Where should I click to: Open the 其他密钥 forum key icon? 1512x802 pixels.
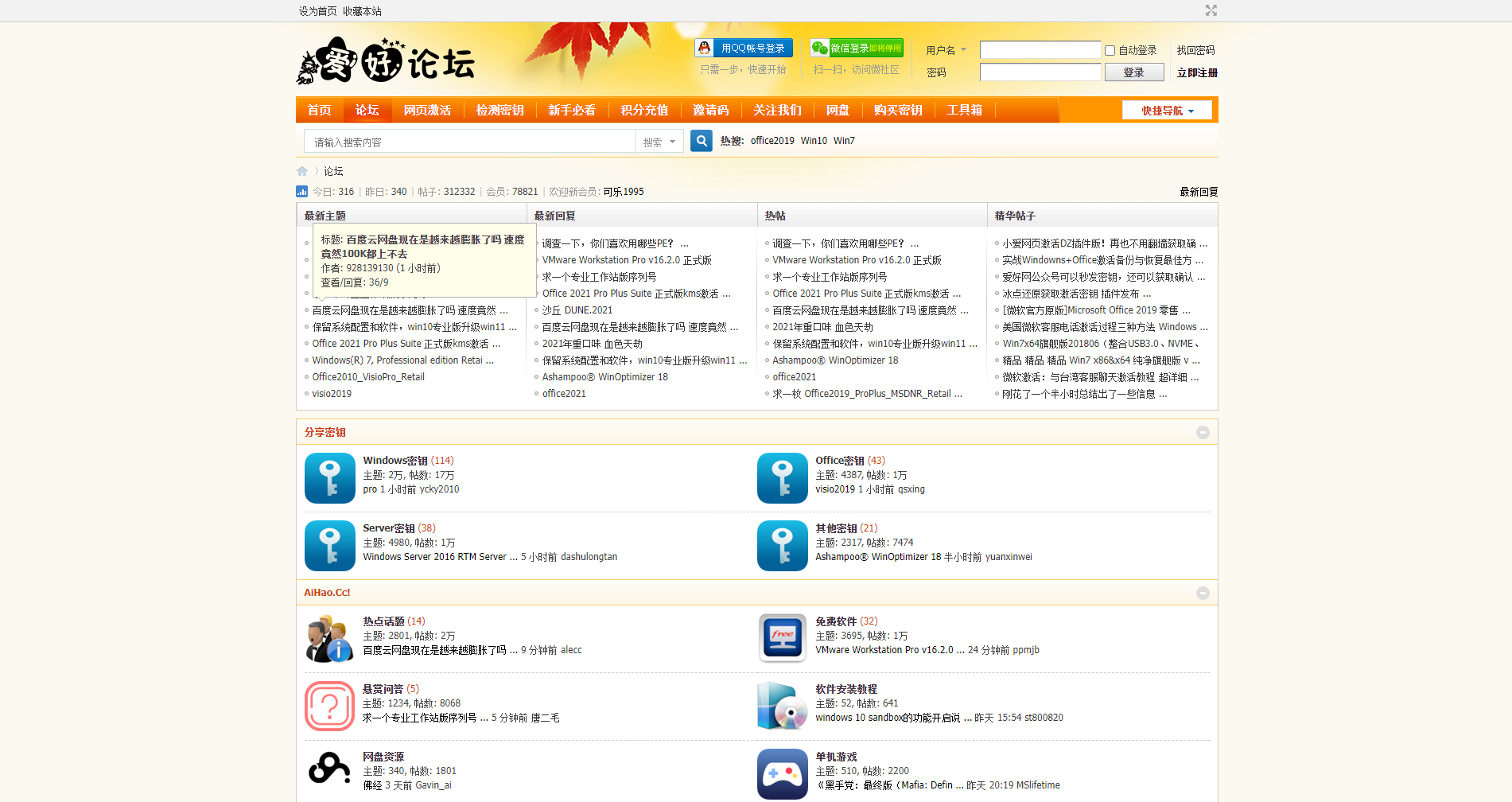(x=783, y=546)
